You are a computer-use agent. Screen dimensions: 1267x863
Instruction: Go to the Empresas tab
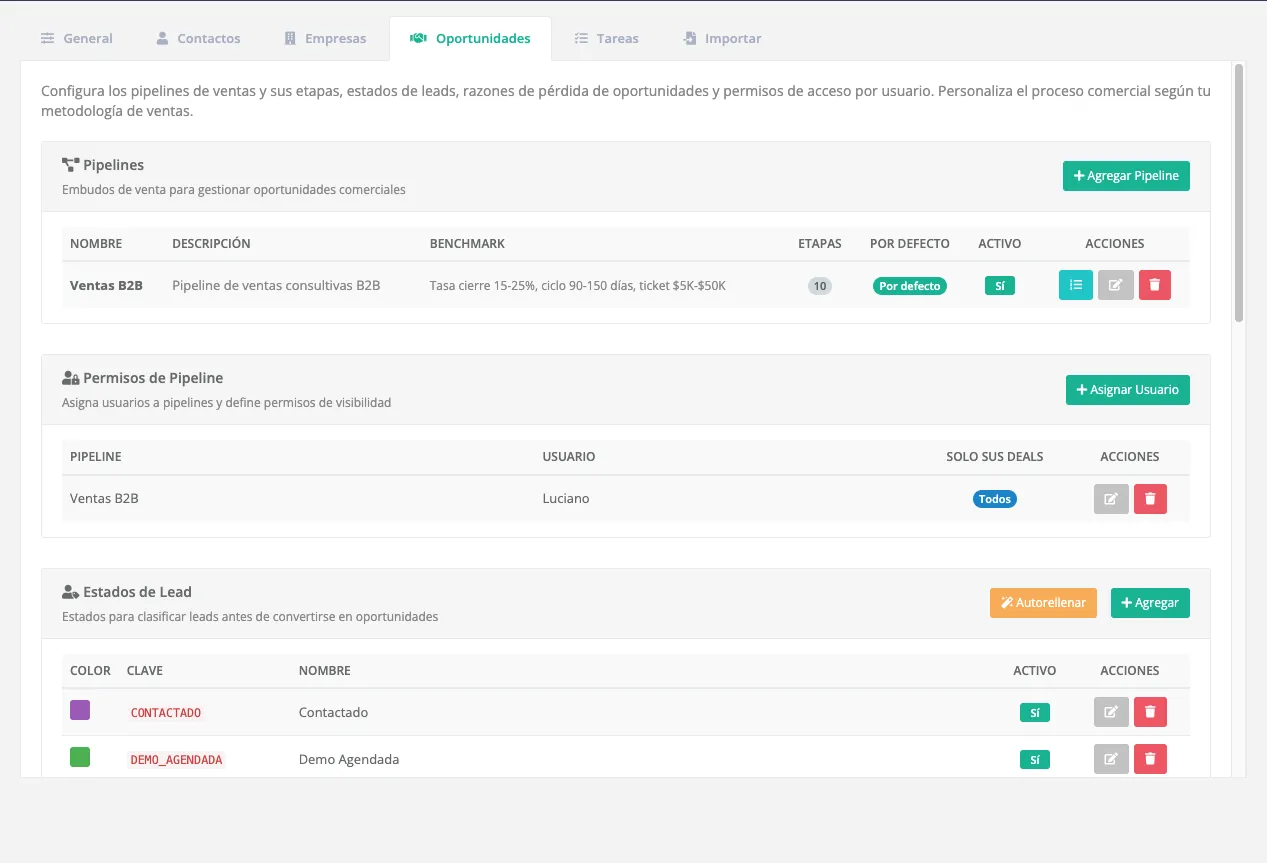pyautogui.click(x=325, y=39)
